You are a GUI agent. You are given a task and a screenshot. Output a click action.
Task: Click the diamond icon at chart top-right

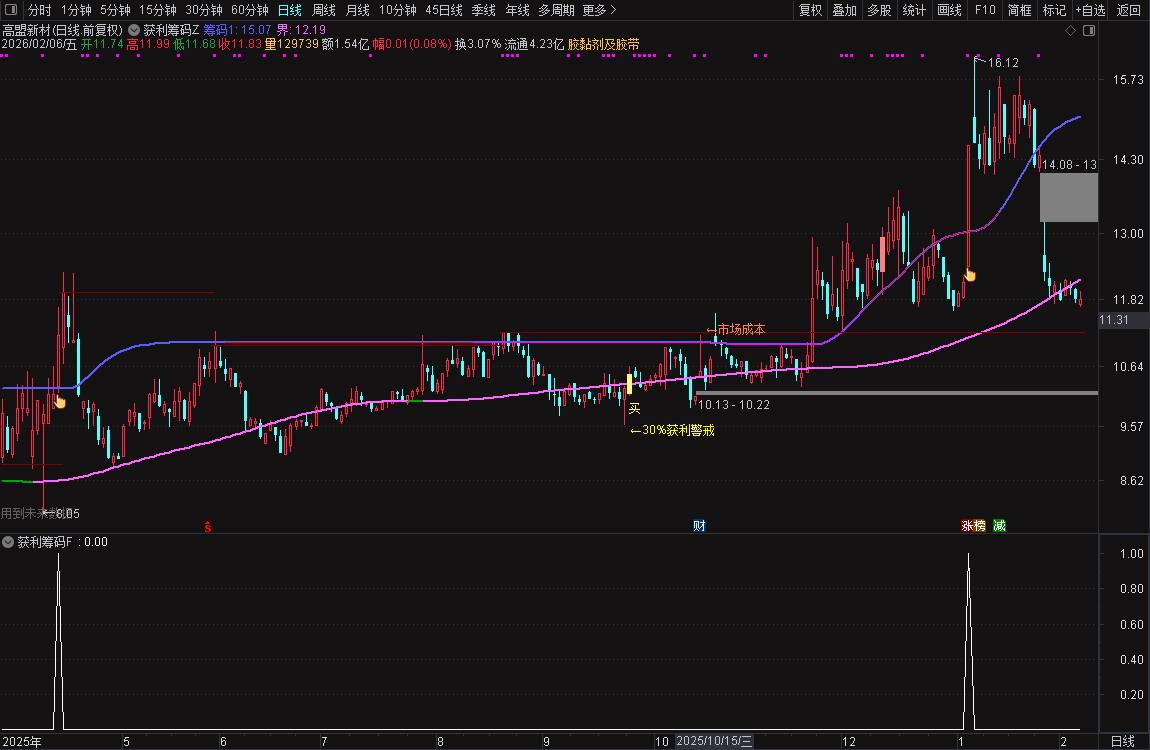click(x=1070, y=32)
